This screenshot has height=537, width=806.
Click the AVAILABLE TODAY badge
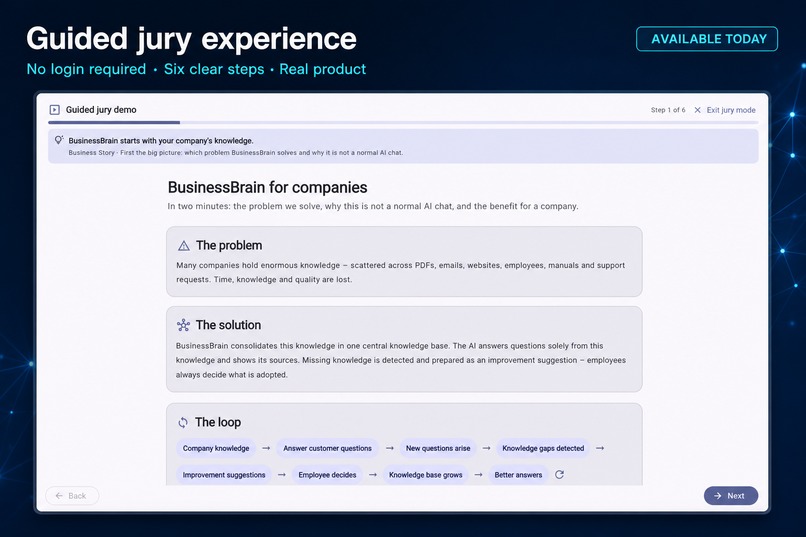(x=707, y=39)
